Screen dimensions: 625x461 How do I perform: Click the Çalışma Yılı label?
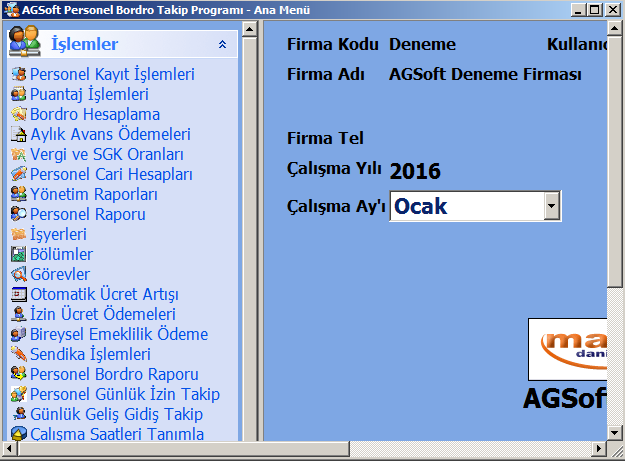click(334, 169)
